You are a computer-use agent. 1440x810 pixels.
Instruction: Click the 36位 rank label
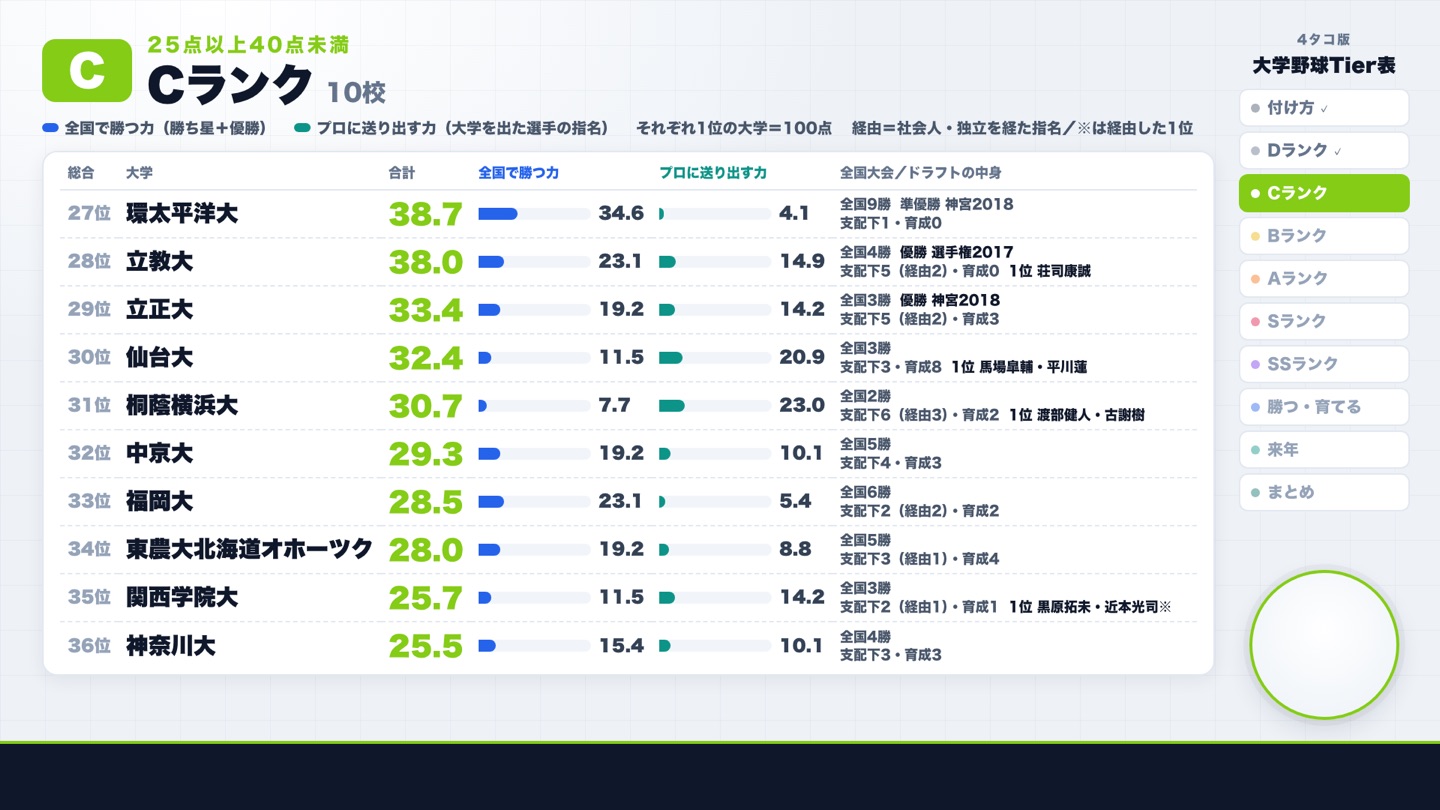point(89,646)
